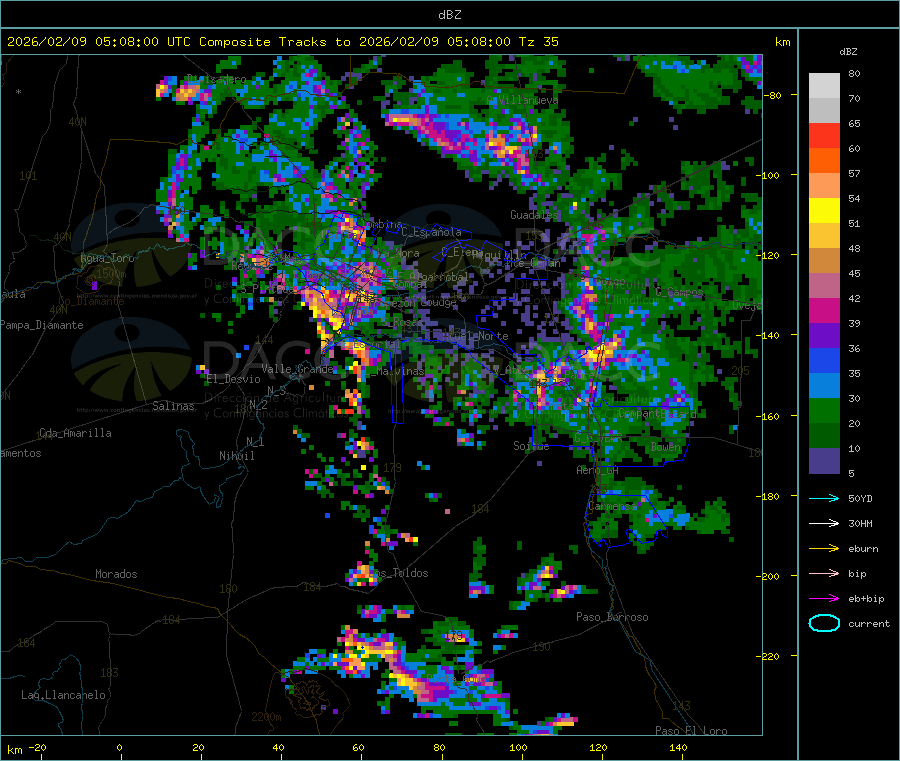Click the 'Tz 35' threshold text in header
Viewport: 900px width, 761px height.
coord(538,41)
